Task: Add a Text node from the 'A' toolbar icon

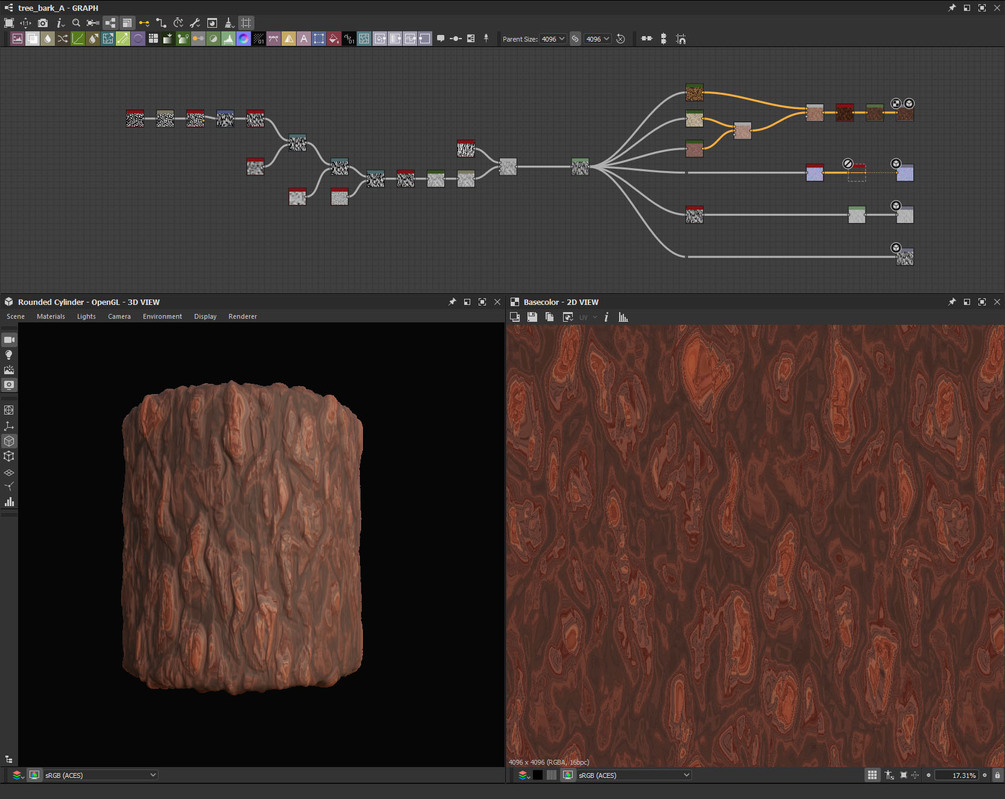Action: pyautogui.click(x=303, y=39)
